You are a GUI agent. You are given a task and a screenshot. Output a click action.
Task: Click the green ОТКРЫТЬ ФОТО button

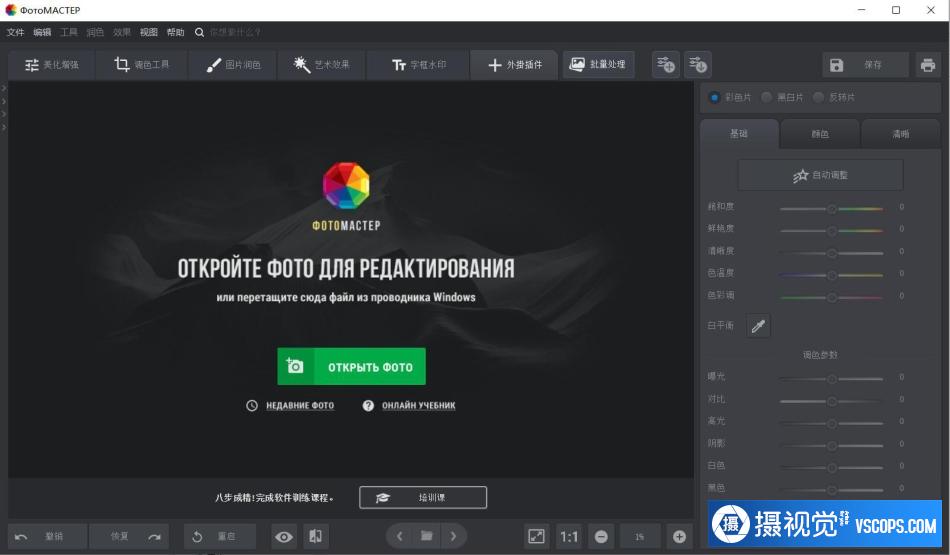351,367
